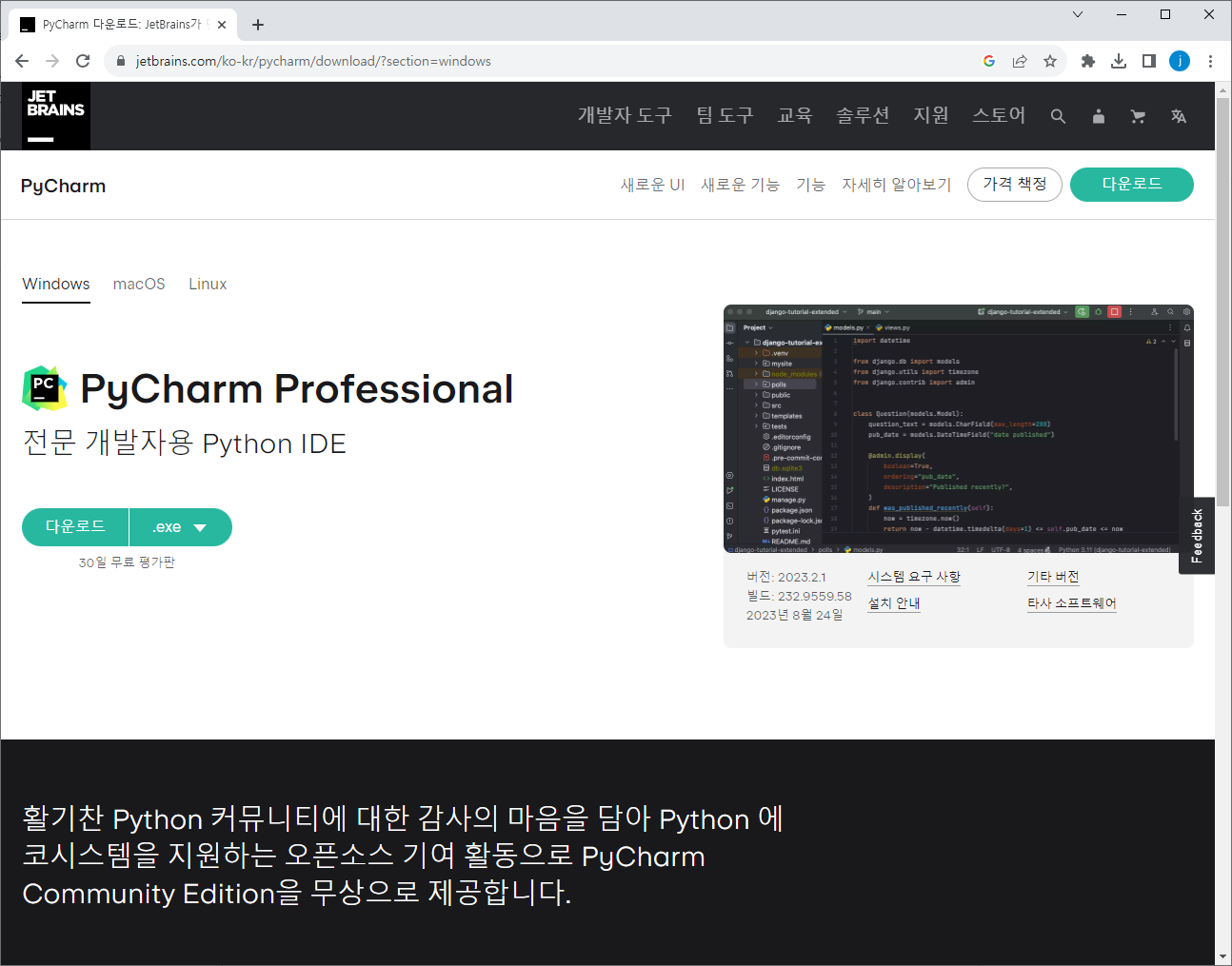Click the header 다운로드 button
Screen dimensions: 1232x966
point(1132,185)
